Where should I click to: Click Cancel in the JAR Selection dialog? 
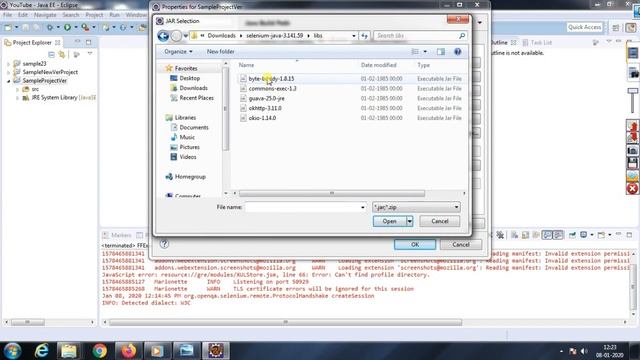coord(440,221)
